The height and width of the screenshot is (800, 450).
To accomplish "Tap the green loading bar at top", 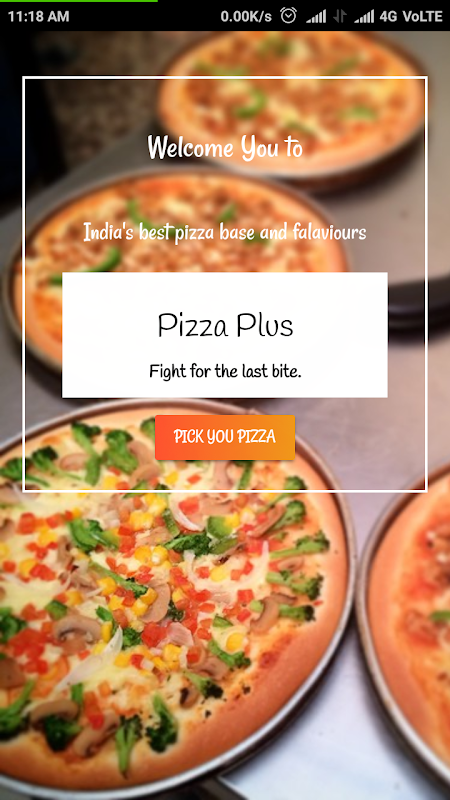I will (79, 1).
